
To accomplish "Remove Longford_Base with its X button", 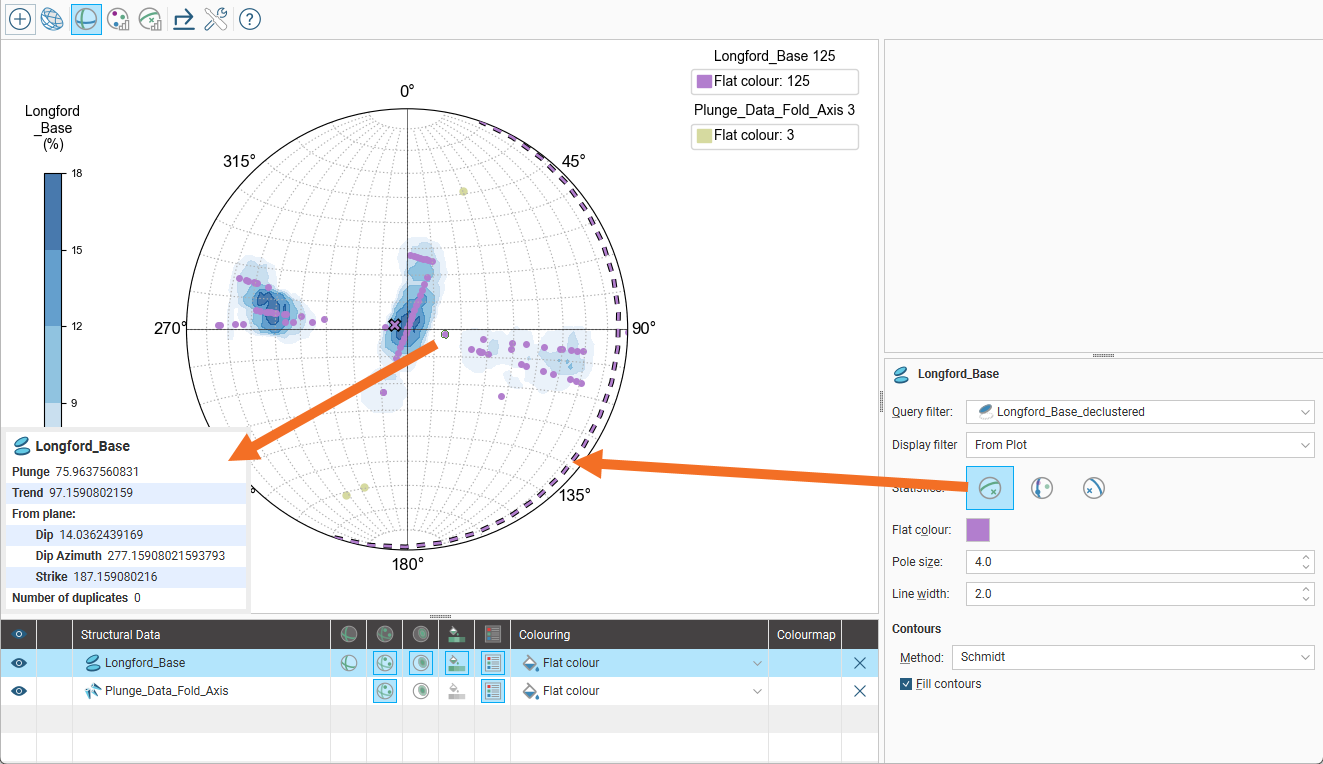I will [859, 663].
